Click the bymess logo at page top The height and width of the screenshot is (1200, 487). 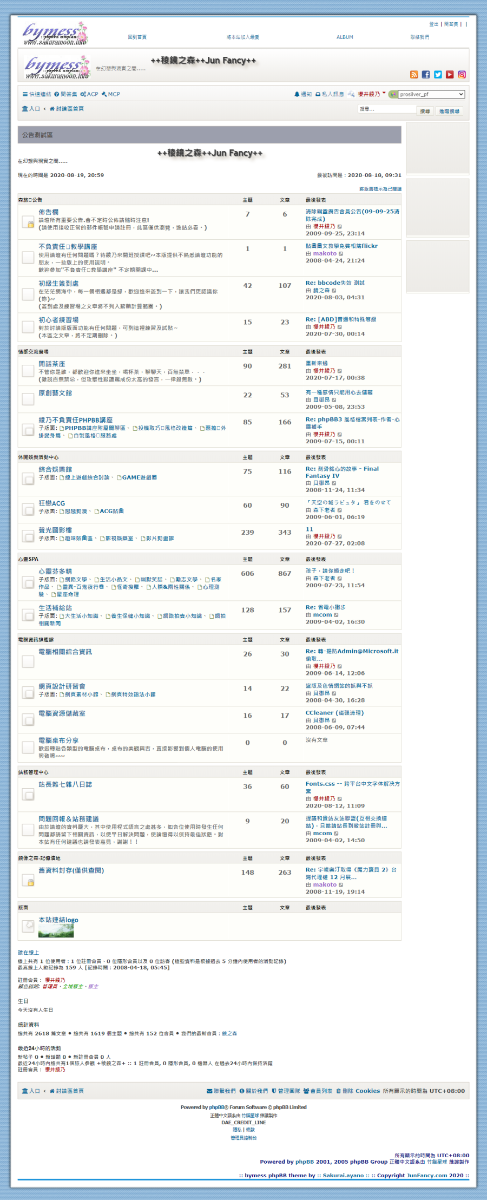[x=55, y=33]
